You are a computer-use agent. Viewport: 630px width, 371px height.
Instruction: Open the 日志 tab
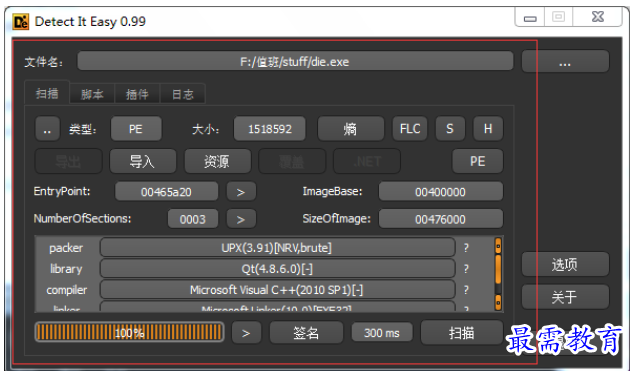pyautogui.click(x=183, y=94)
